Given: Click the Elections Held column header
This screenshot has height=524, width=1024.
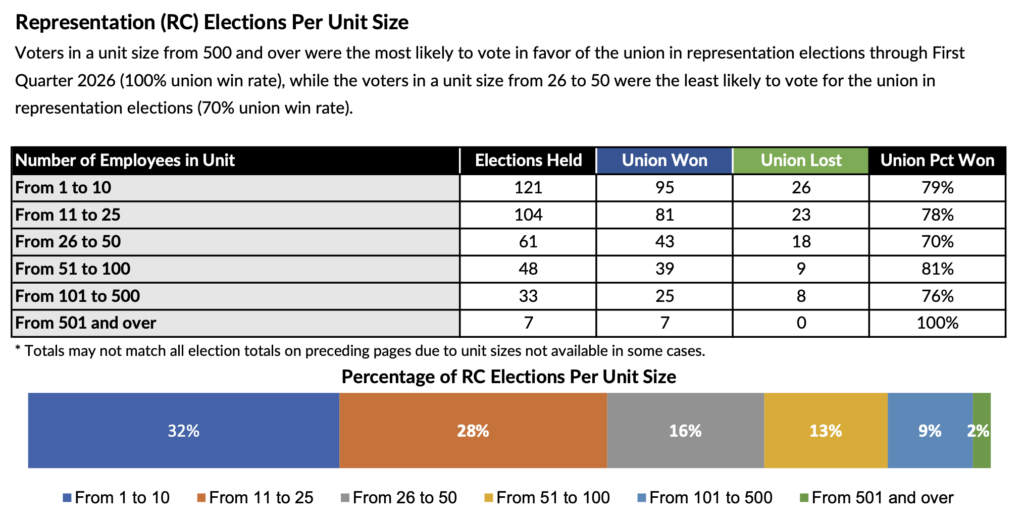Looking at the screenshot, I should (x=528, y=160).
